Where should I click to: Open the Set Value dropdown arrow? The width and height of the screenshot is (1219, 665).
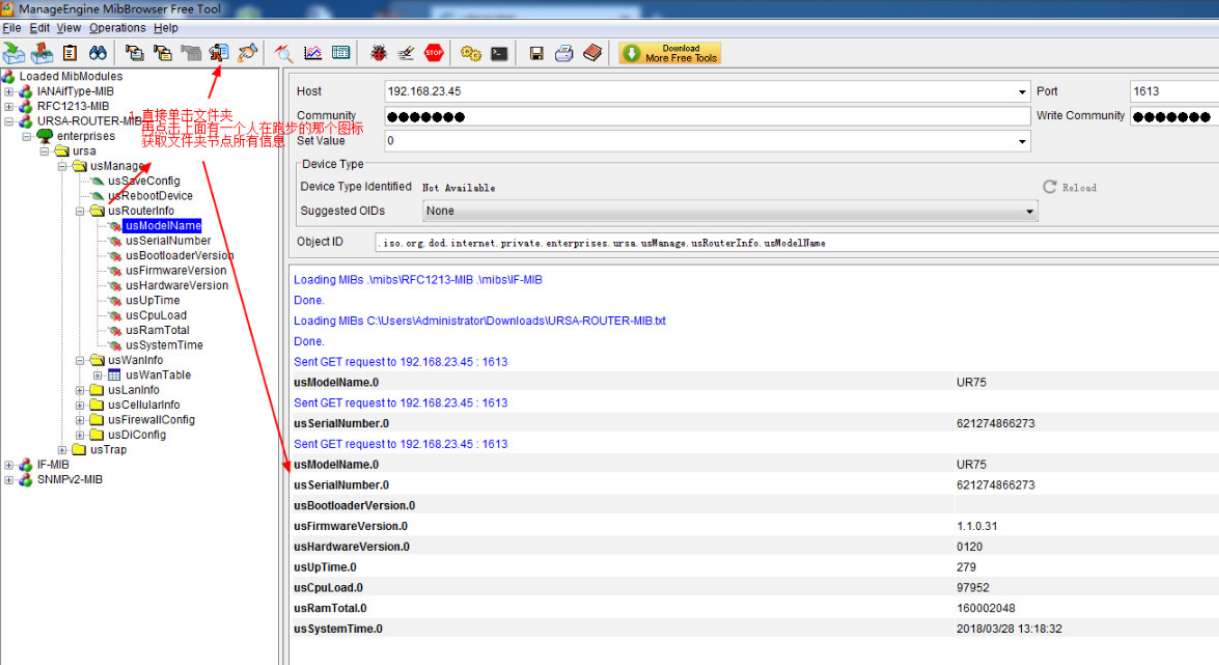pyautogui.click(x=1022, y=142)
